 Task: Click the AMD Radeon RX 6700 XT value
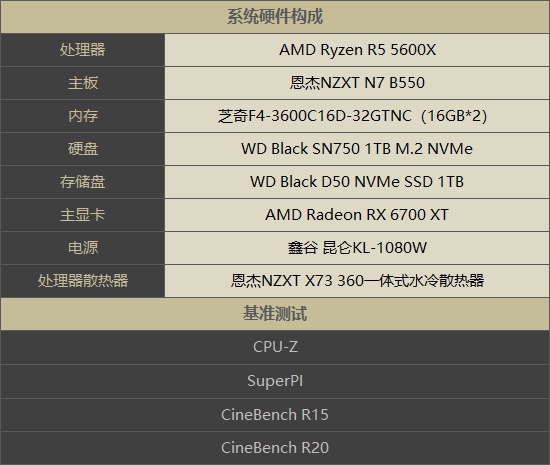click(x=357, y=215)
